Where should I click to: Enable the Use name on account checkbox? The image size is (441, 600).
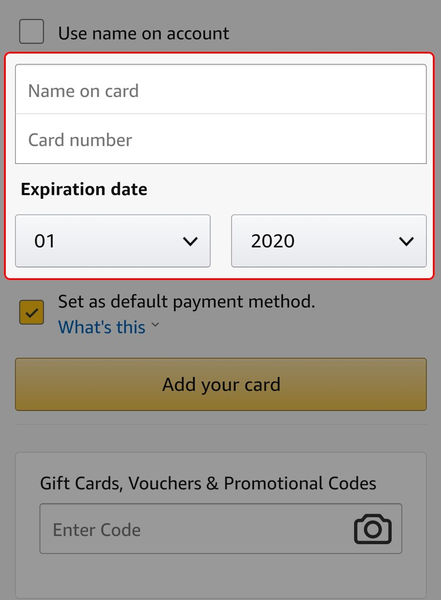point(31,31)
